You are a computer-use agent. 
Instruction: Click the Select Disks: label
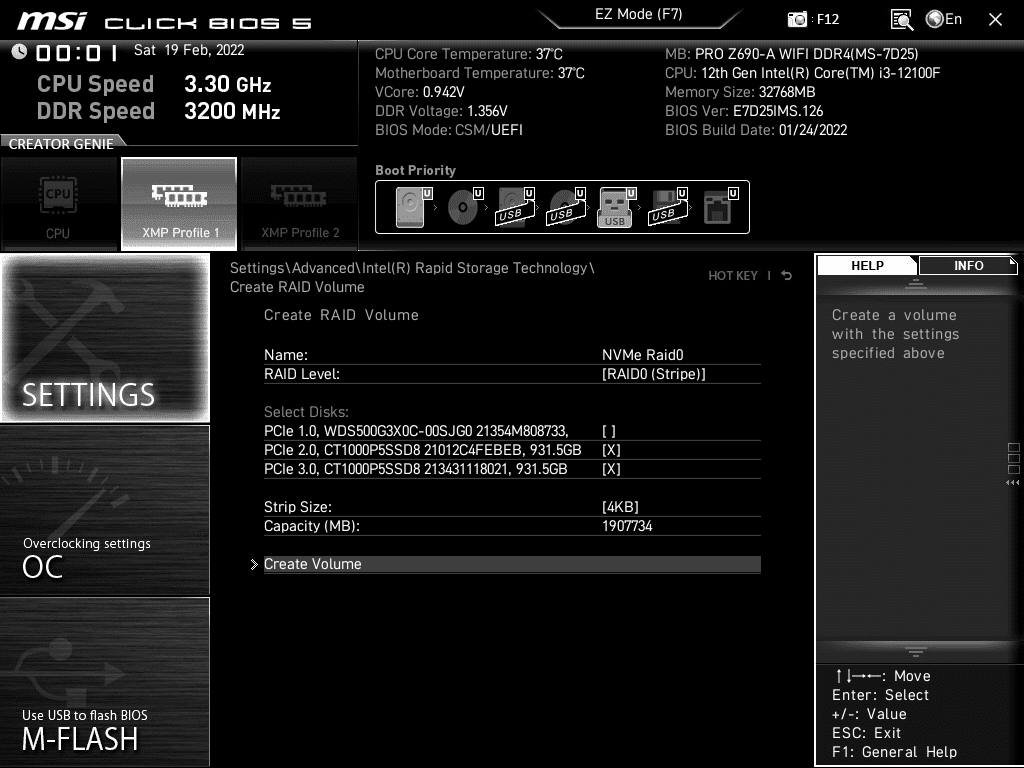(306, 412)
